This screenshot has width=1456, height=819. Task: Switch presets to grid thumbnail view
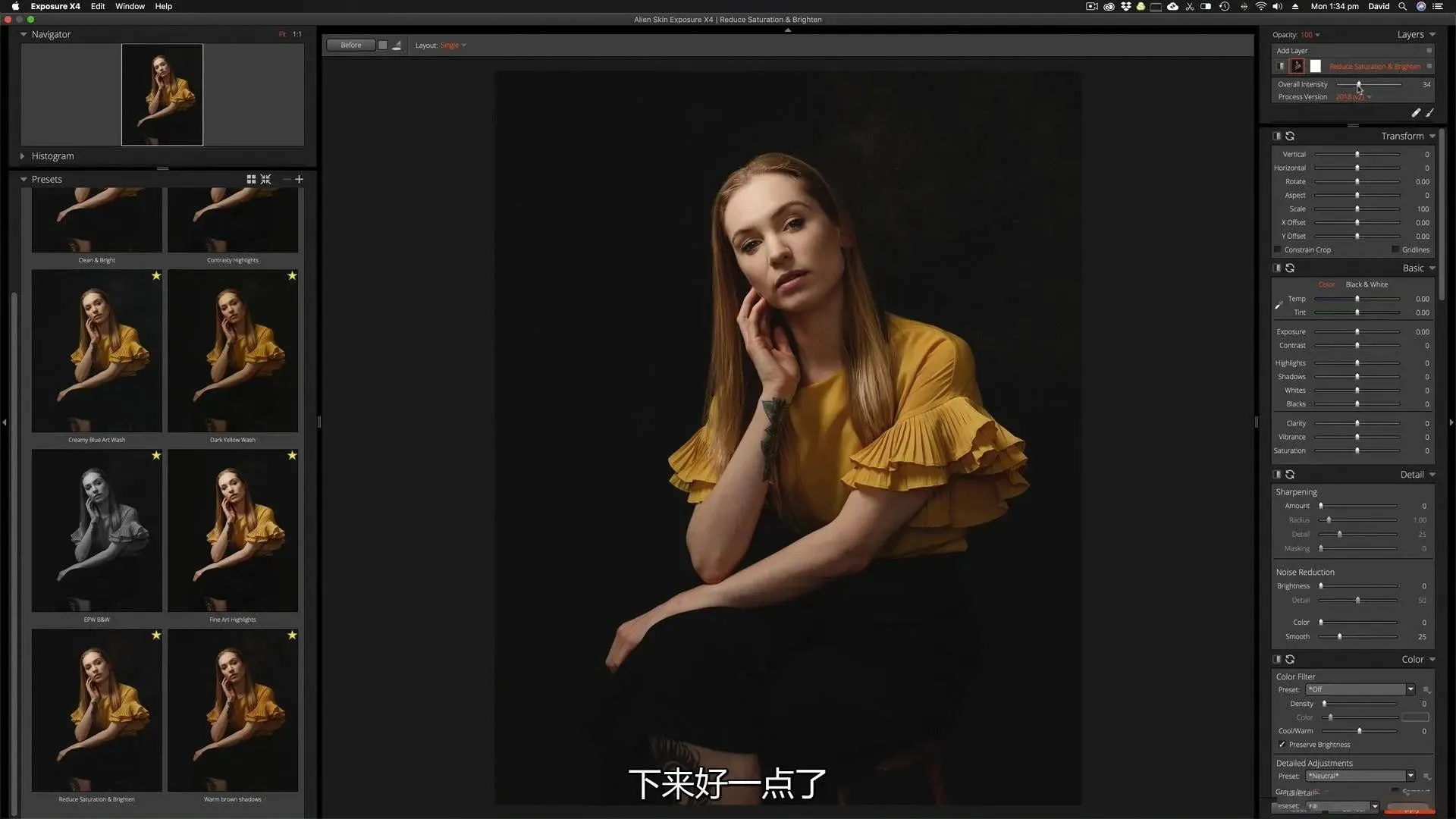[251, 179]
